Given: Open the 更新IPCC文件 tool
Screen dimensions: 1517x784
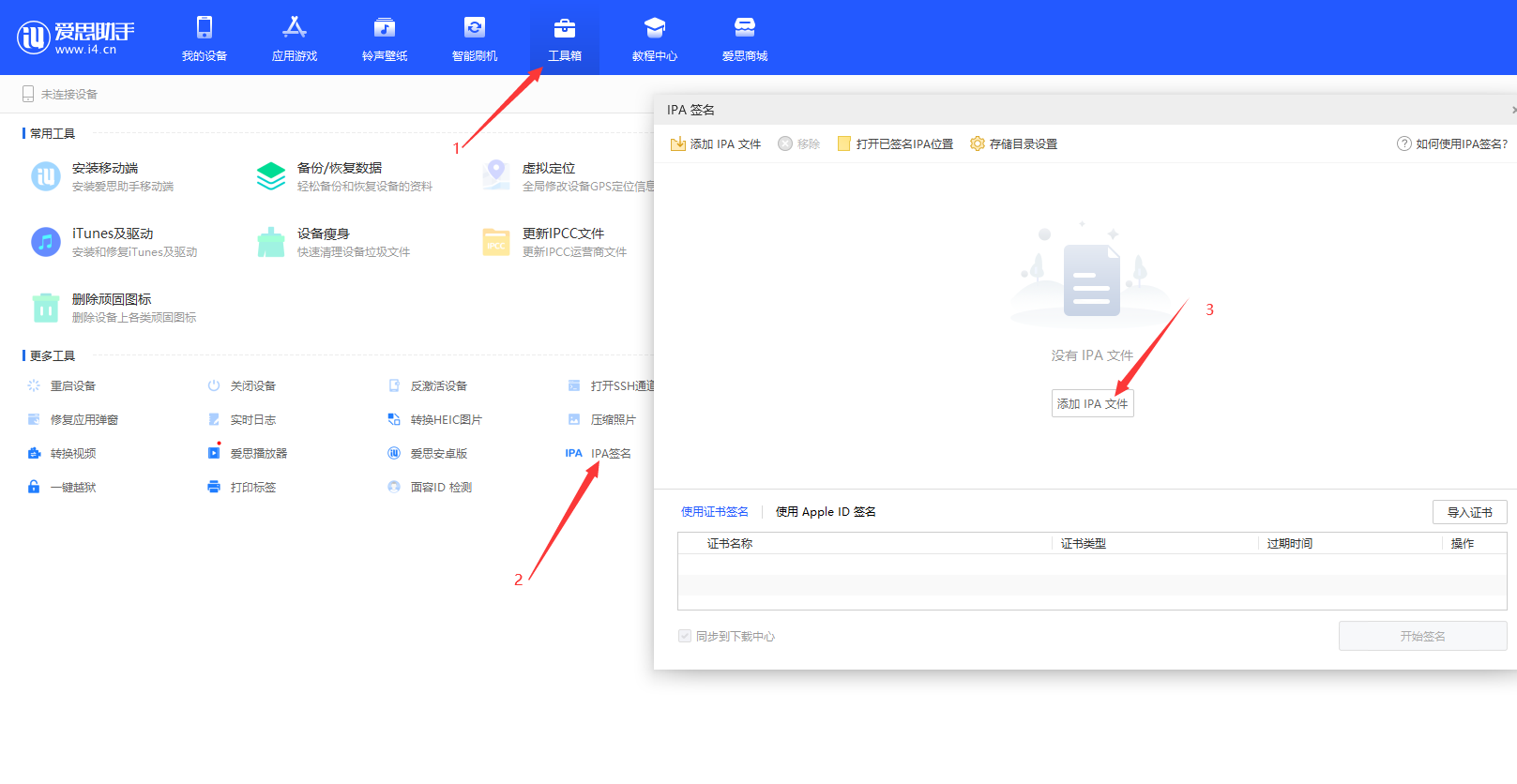Looking at the screenshot, I should point(554,242).
